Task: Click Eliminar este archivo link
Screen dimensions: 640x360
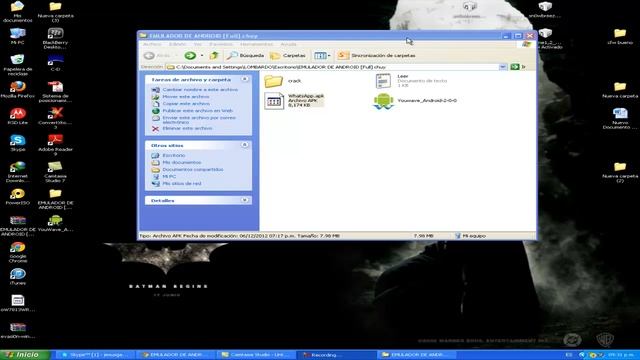Action: click(187, 128)
